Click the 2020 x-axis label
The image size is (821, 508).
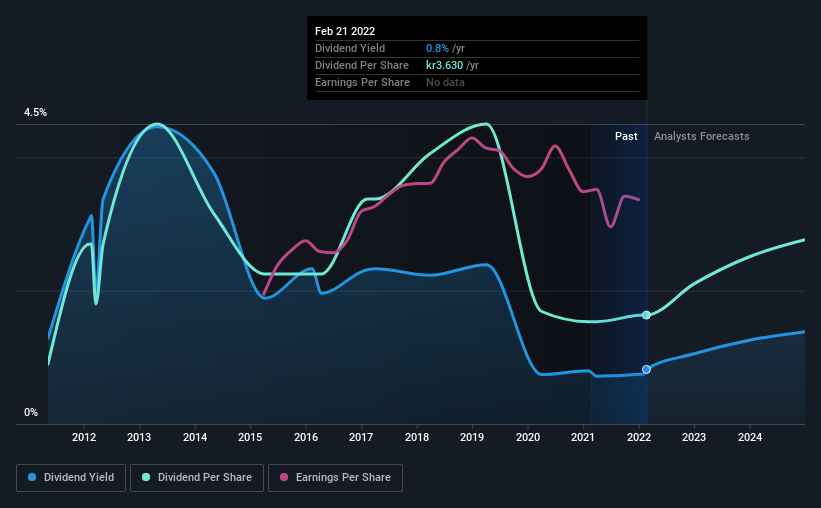528,437
